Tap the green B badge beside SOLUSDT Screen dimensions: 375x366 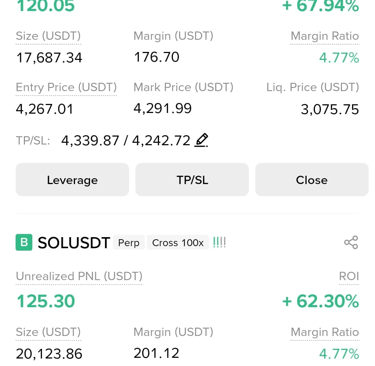coord(24,242)
